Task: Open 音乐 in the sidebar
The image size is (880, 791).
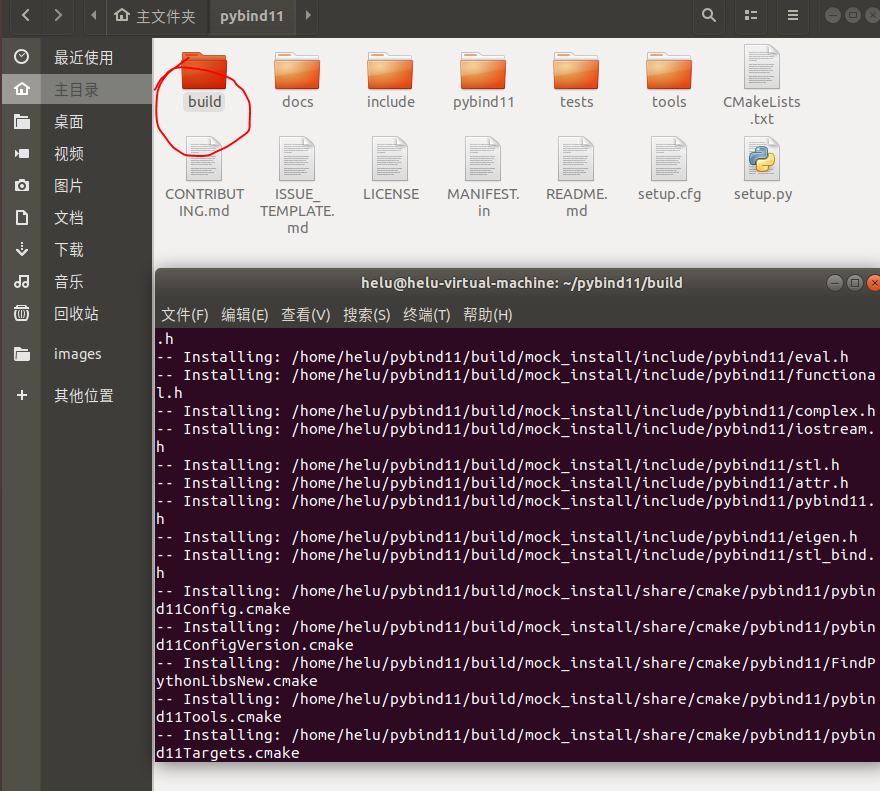Action: [x=68, y=281]
